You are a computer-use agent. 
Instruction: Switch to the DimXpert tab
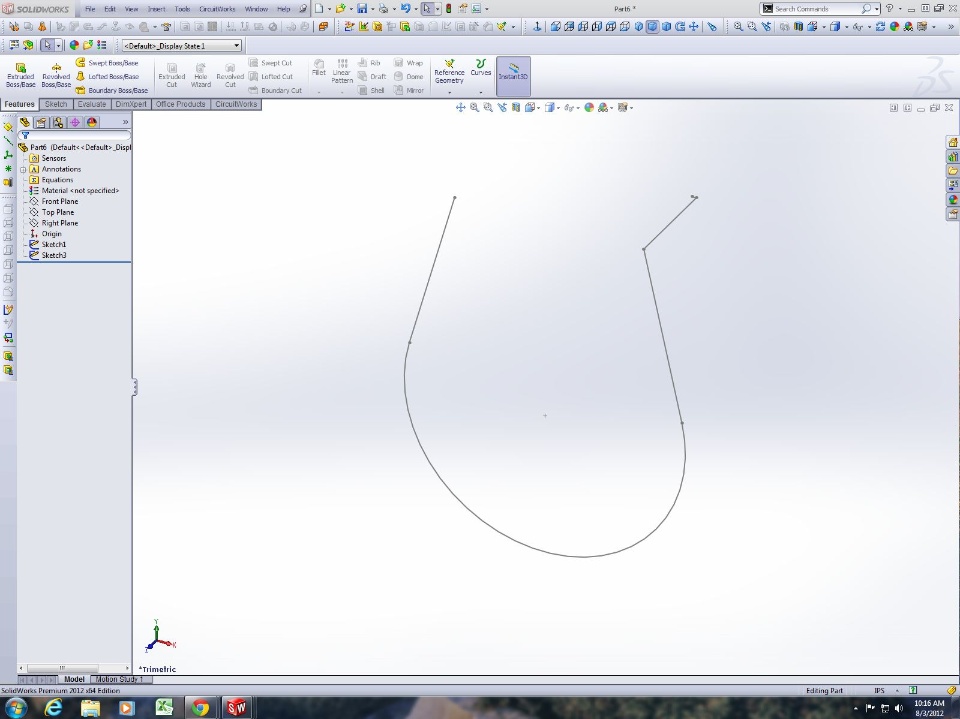131,104
